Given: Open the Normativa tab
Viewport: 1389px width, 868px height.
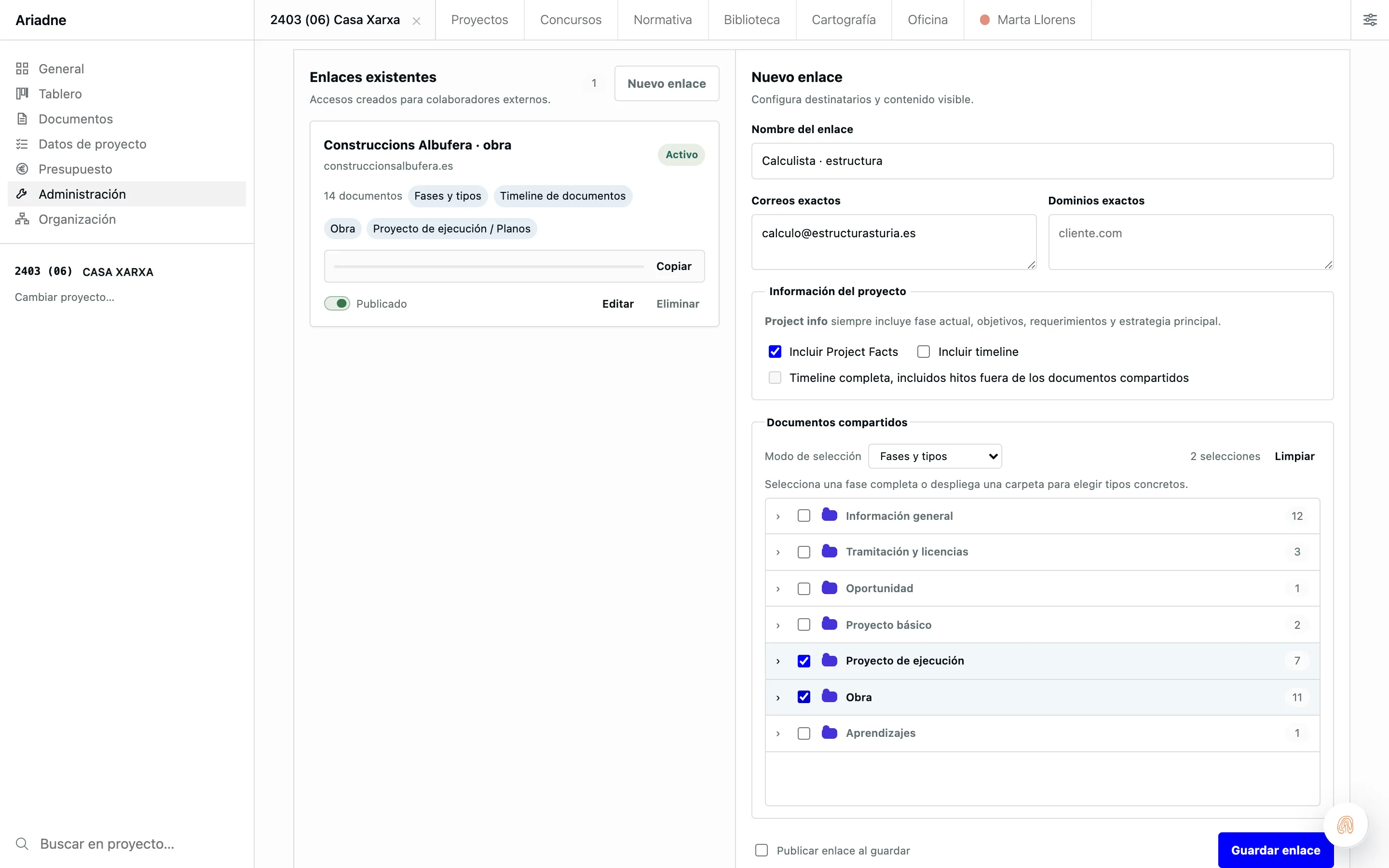Looking at the screenshot, I should tap(662, 20).
